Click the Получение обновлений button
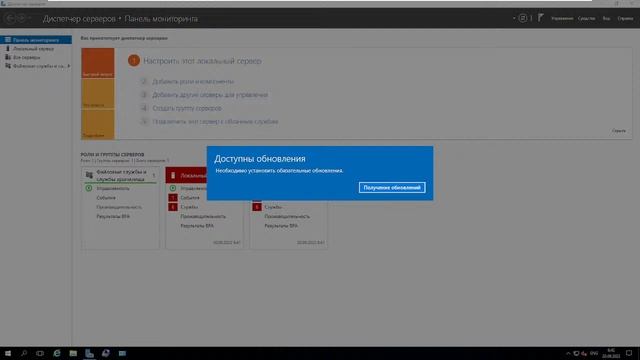Image resolution: width=640 pixels, height=360 pixels. (x=392, y=187)
